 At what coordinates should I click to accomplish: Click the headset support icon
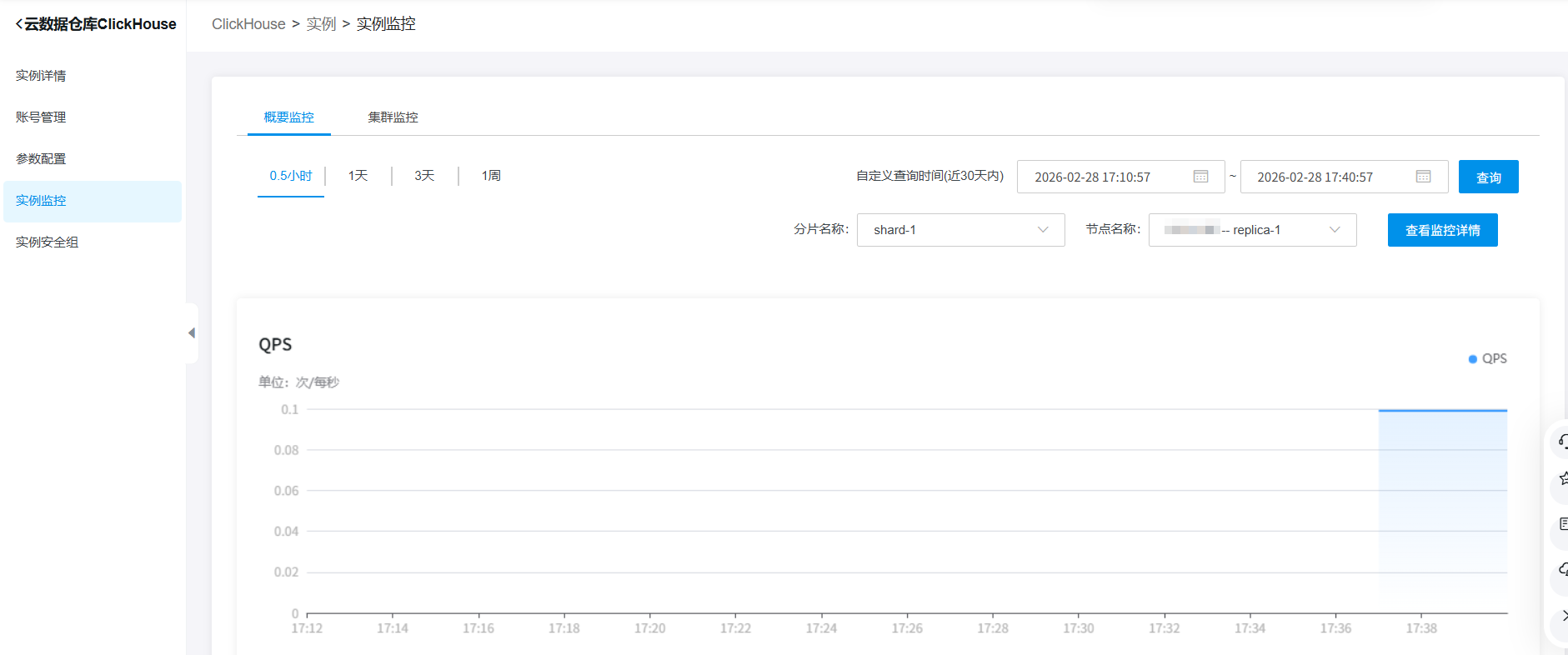[x=1563, y=441]
